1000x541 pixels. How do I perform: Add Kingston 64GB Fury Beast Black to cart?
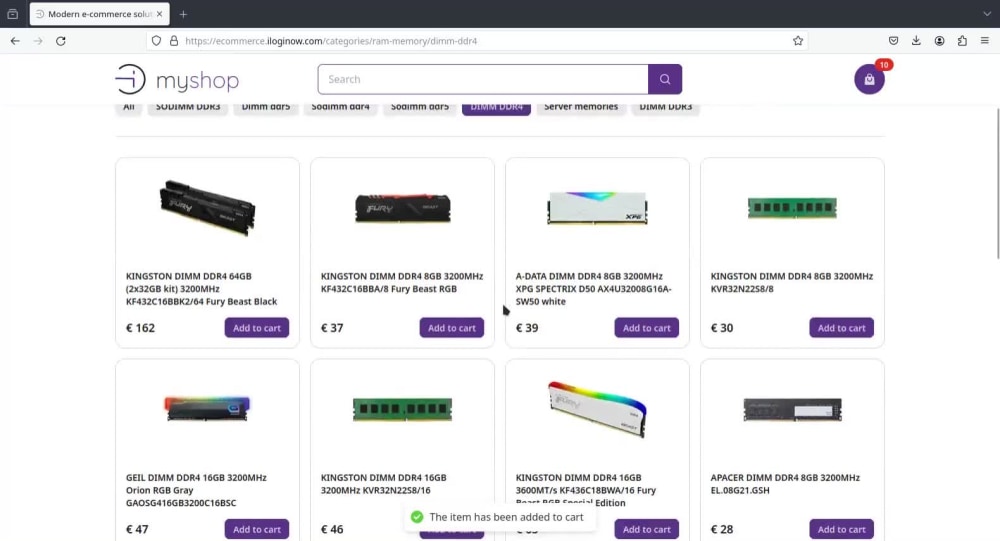pos(256,328)
